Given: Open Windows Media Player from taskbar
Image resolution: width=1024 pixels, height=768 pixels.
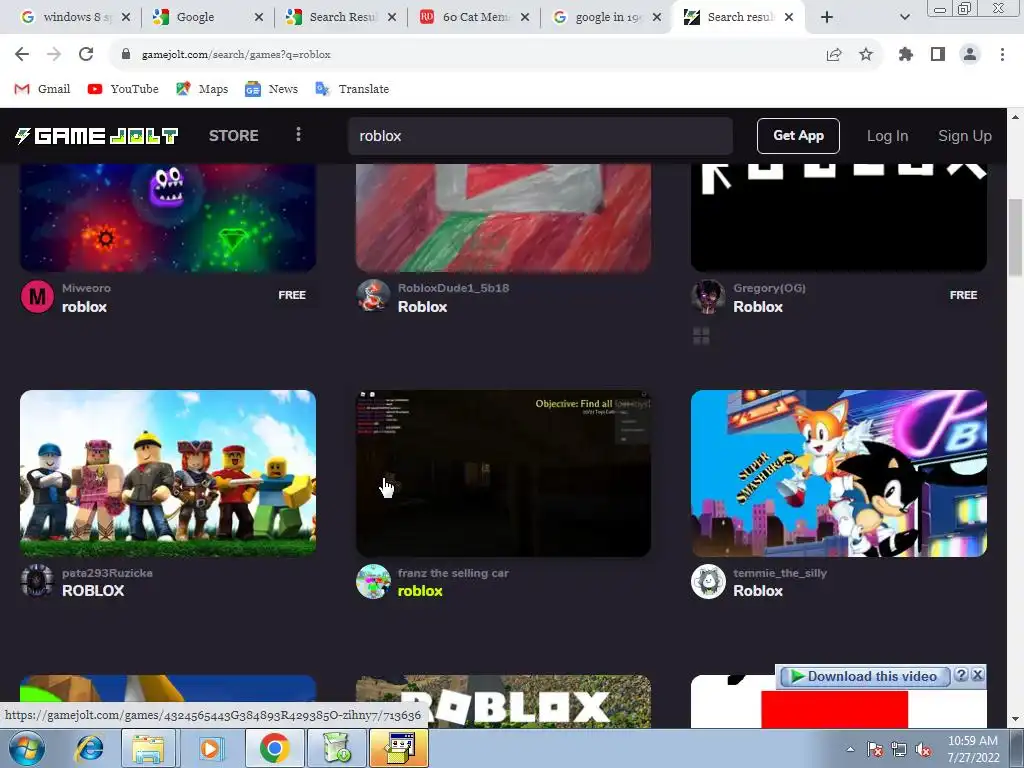Looking at the screenshot, I should click(210, 748).
